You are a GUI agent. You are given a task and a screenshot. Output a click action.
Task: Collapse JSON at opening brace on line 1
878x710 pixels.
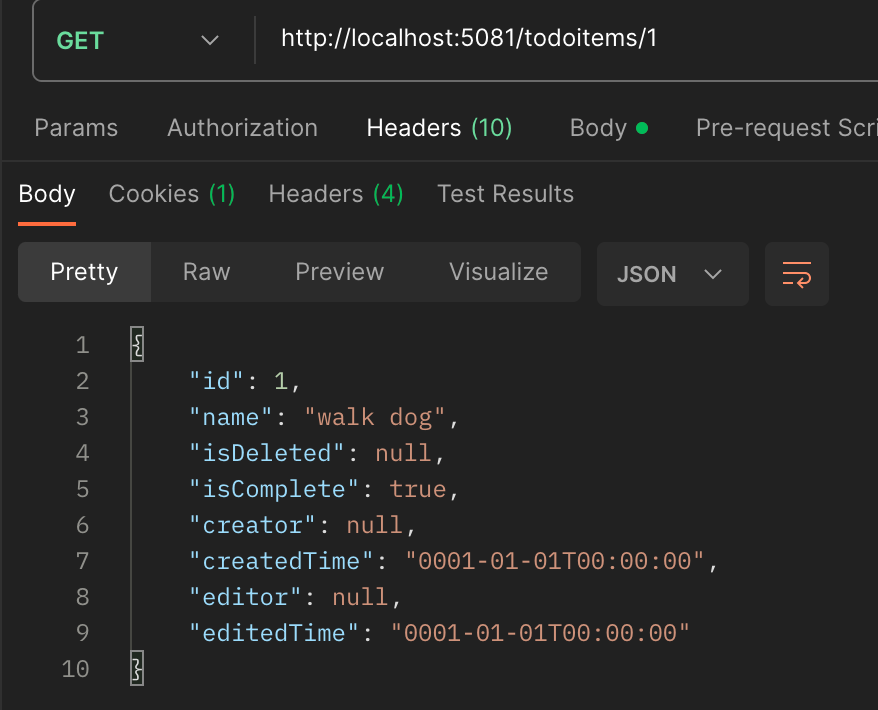137,344
